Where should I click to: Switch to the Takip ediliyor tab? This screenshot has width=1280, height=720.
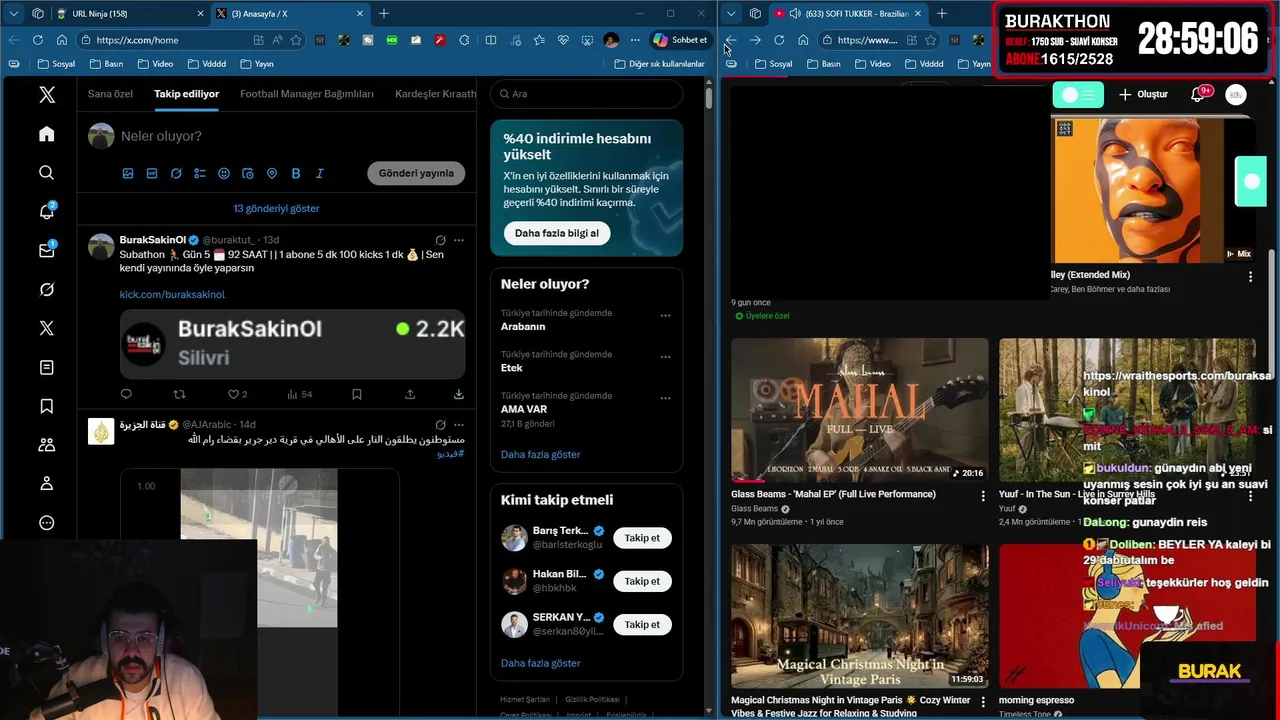point(187,94)
